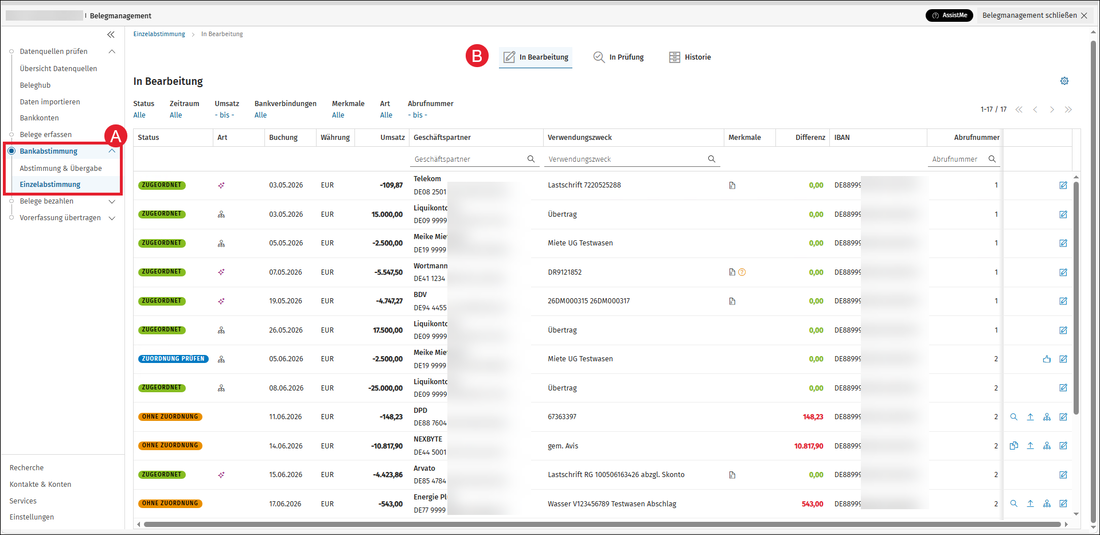Expand the Vorerfassung übertragen section
1100x535 pixels.
pyautogui.click(x=111, y=218)
